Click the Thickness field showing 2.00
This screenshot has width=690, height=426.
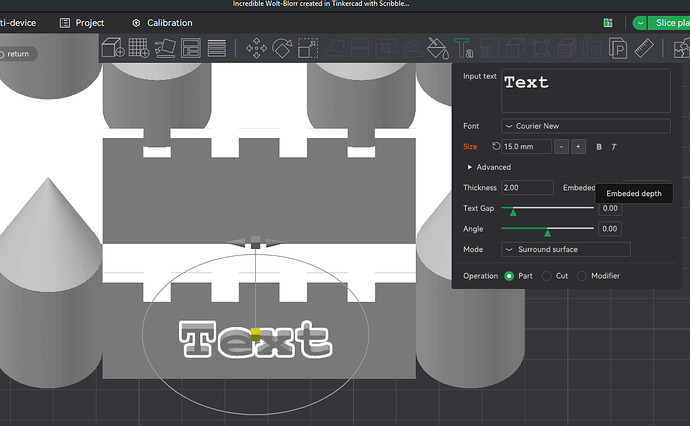click(x=527, y=187)
